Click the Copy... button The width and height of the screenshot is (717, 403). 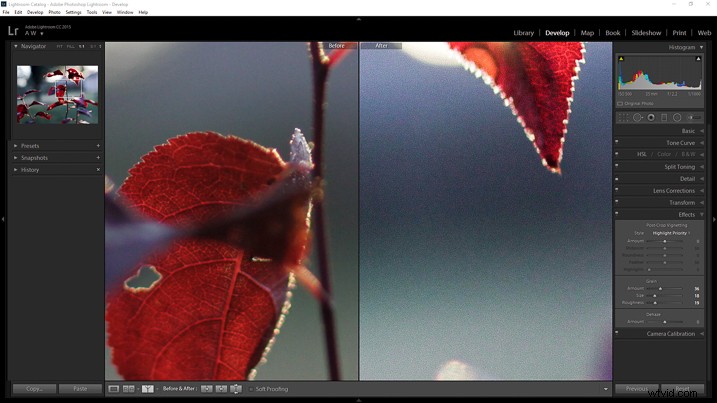click(x=34, y=389)
